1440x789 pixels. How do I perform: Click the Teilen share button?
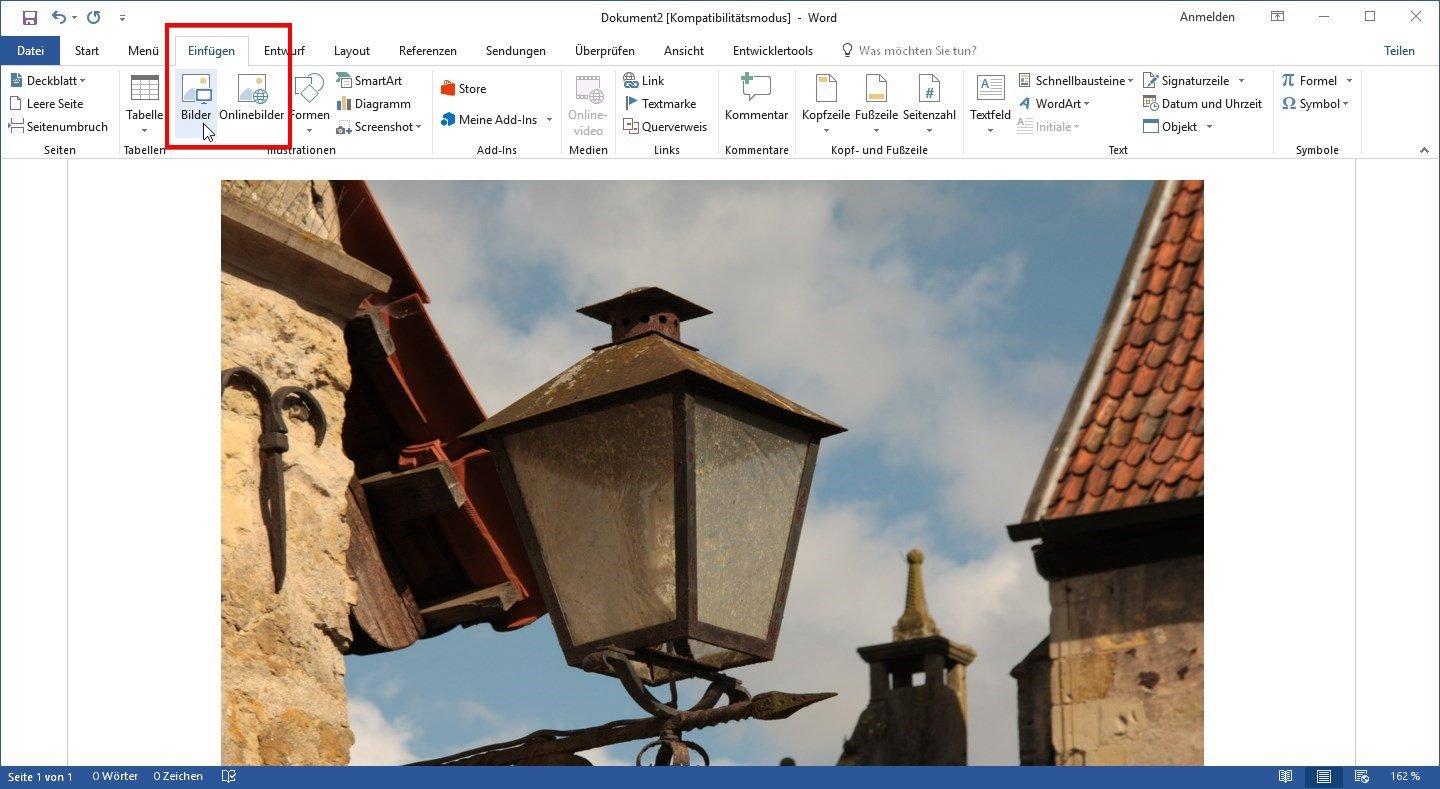point(1399,51)
